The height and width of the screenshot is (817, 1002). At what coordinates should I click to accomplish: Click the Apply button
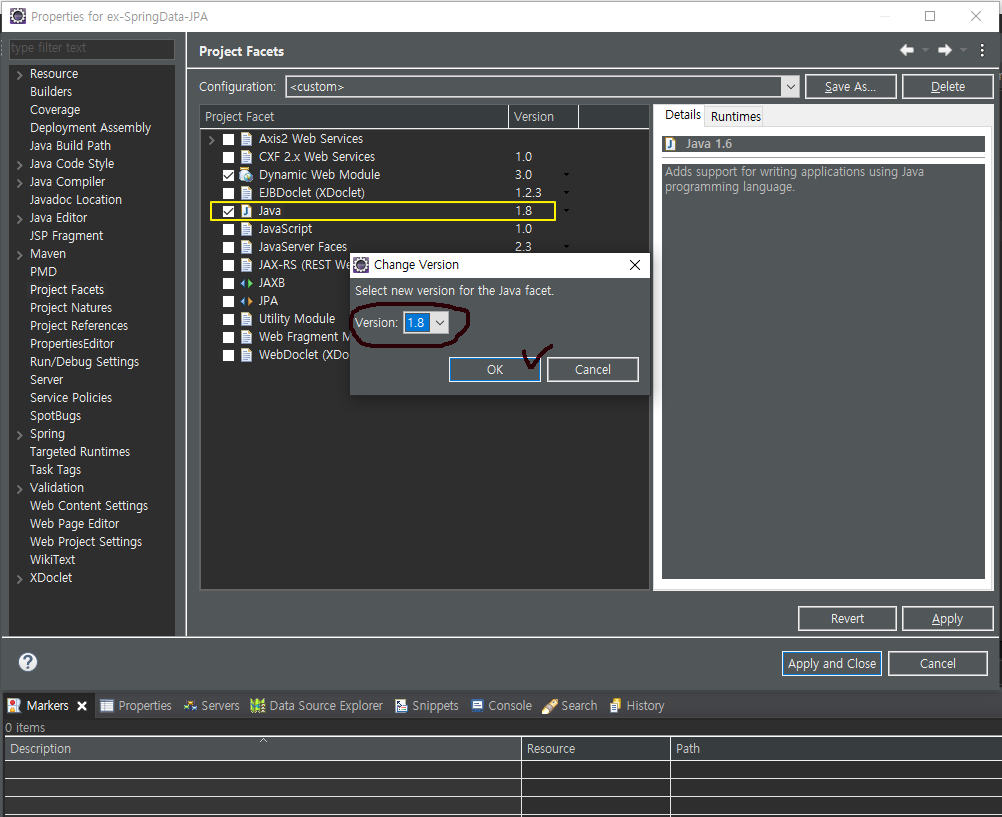[948, 618]
